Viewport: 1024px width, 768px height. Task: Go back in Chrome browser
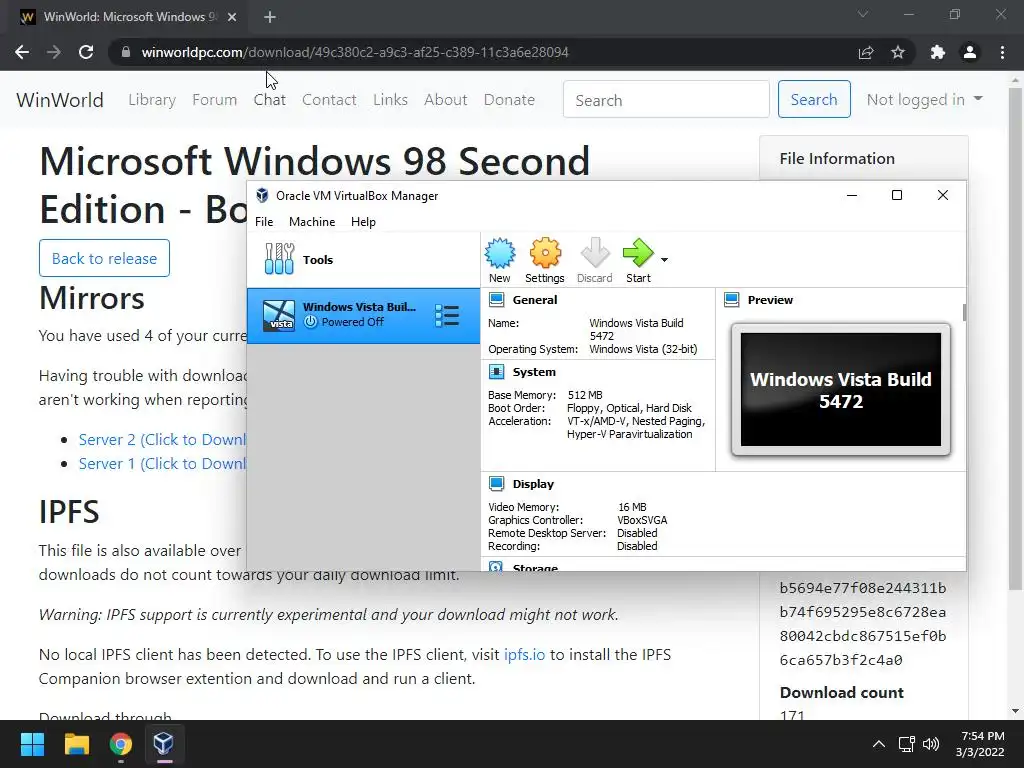22,52
